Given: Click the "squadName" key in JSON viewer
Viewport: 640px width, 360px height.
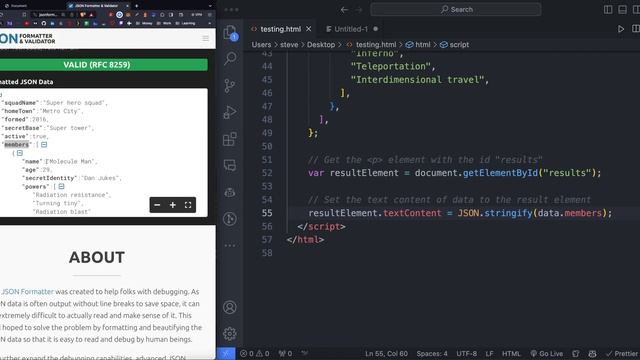Looking at the screenshot, I should [x=20, y=103].
